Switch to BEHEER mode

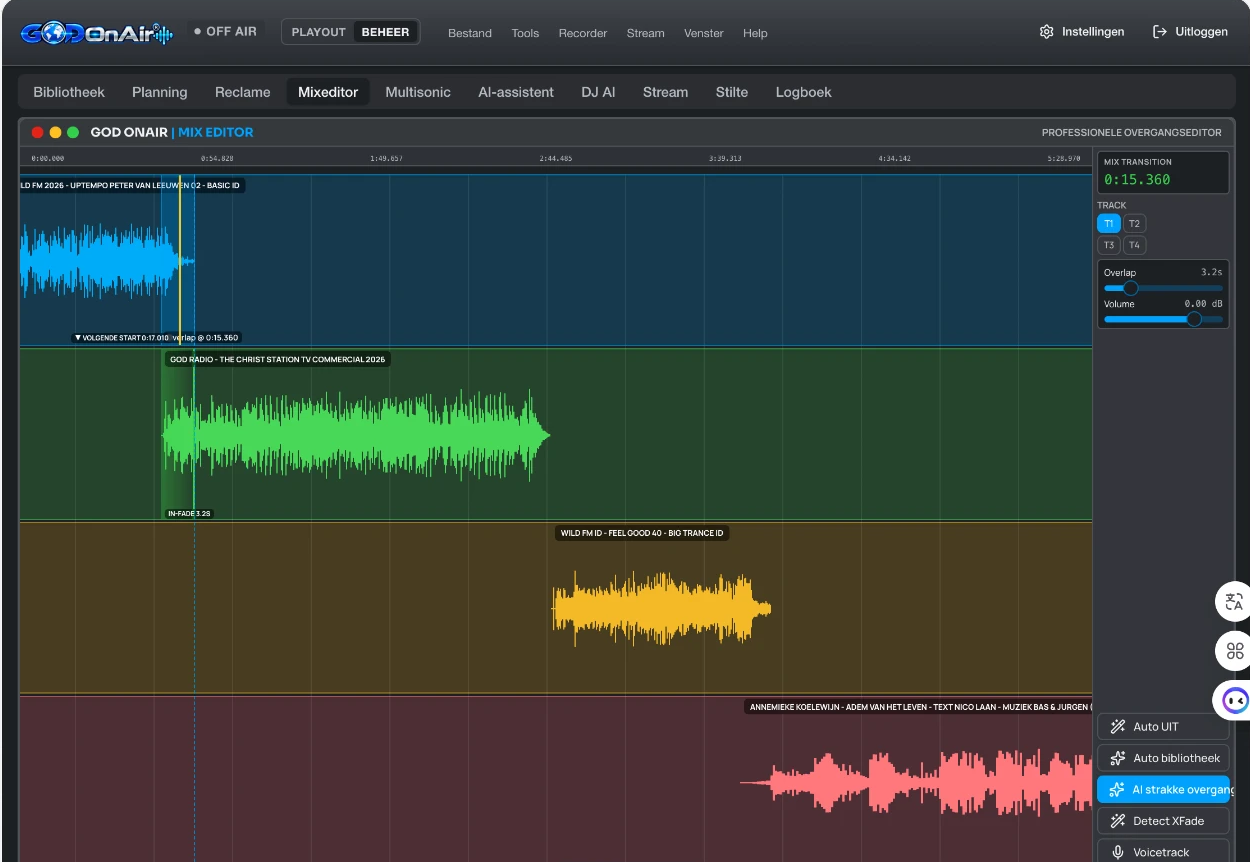tap(385, 32)
